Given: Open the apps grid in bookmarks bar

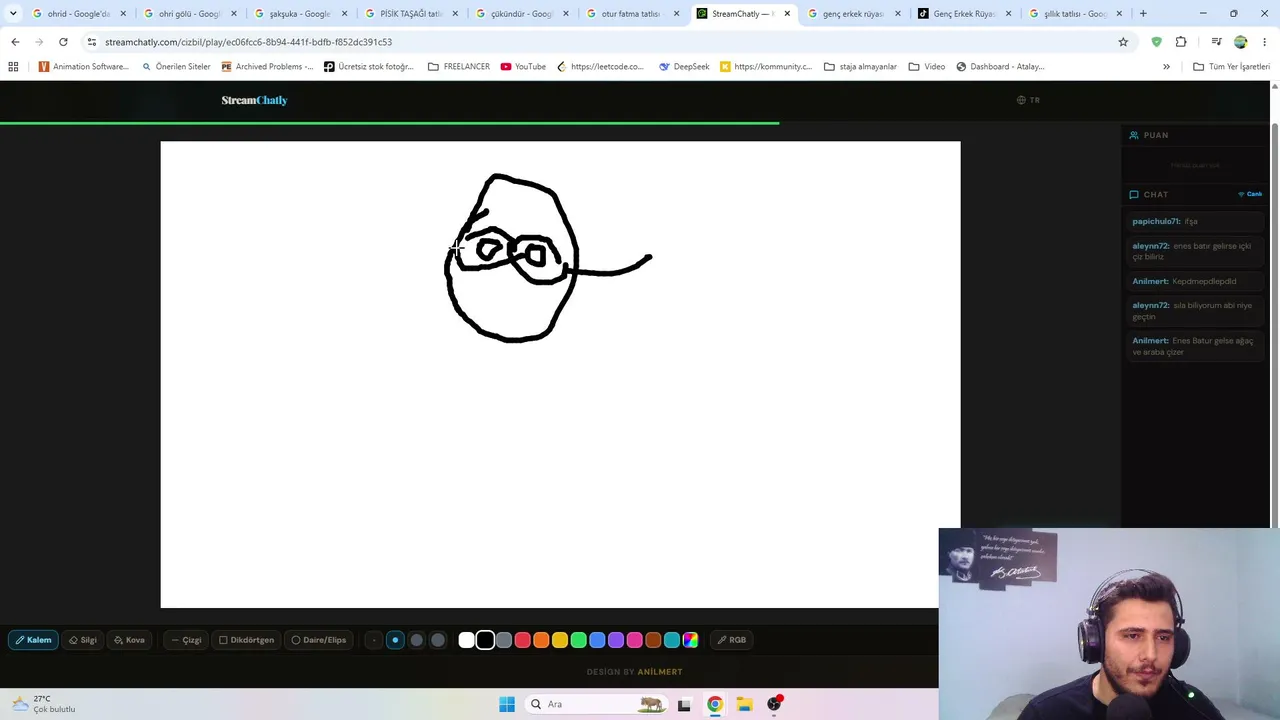Looking at the screenshot, I should pos(13,67).
